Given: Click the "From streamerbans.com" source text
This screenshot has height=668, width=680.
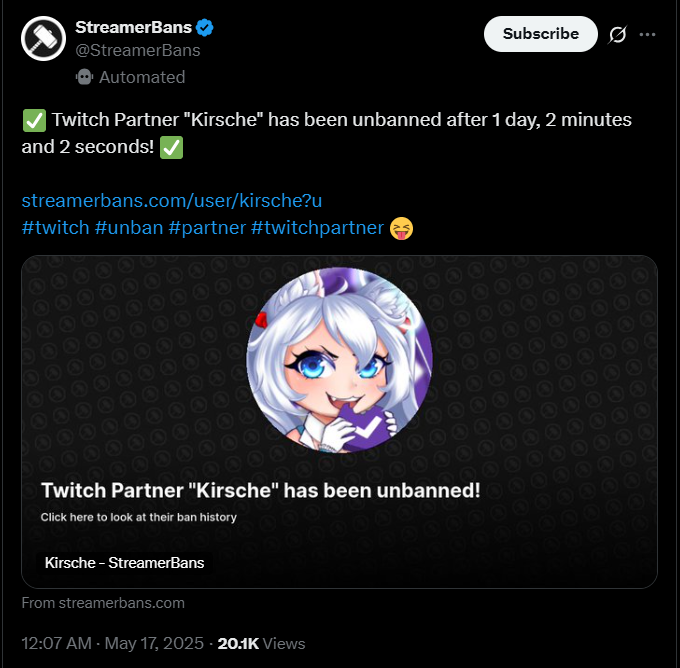Looking at the screenshot, I should (x=103, y=603).
